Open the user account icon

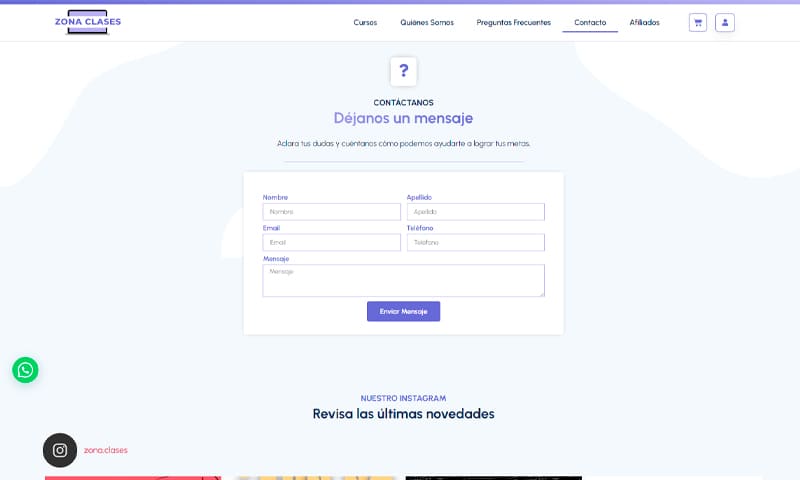[724, 22]
